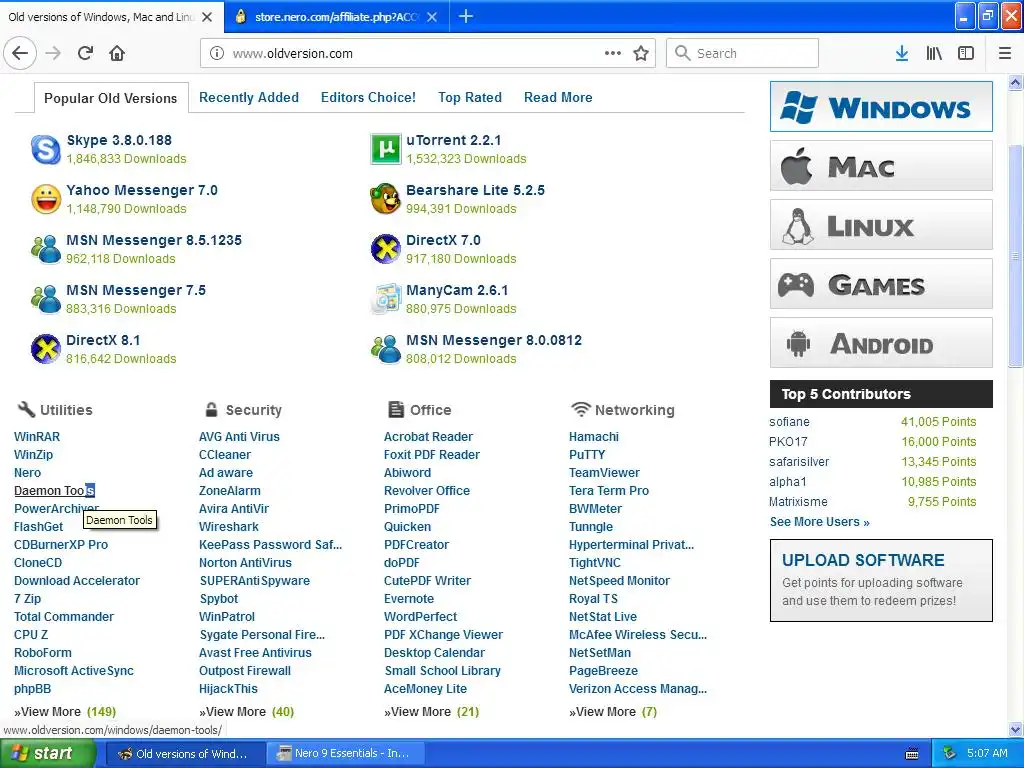Open page actions three-dot menu
The height and width of the screenshot is (768, 1024).
(x=613, y=53)
